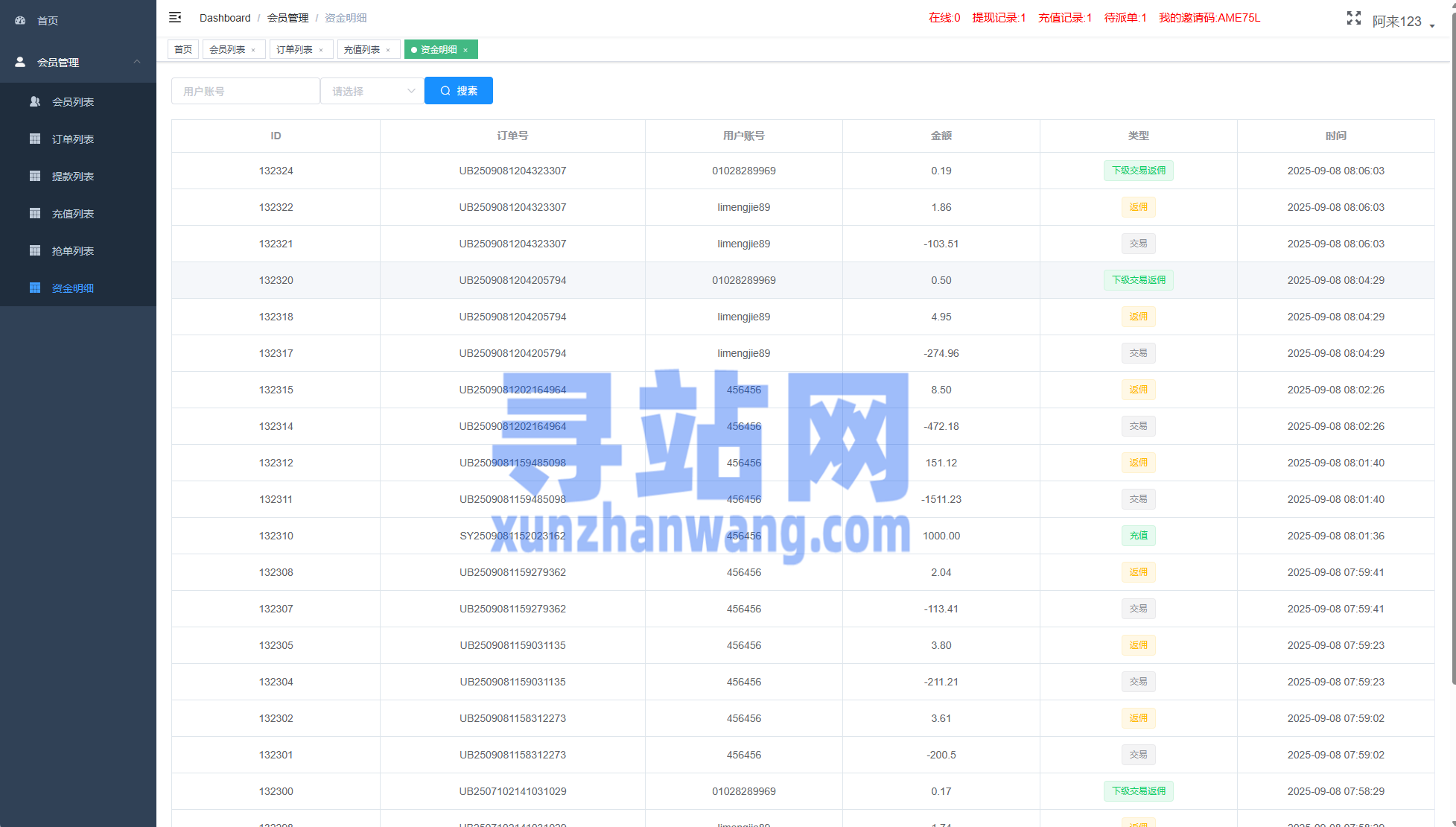
Task: Click the 提款列表 table icon
Action: (35, 176)
